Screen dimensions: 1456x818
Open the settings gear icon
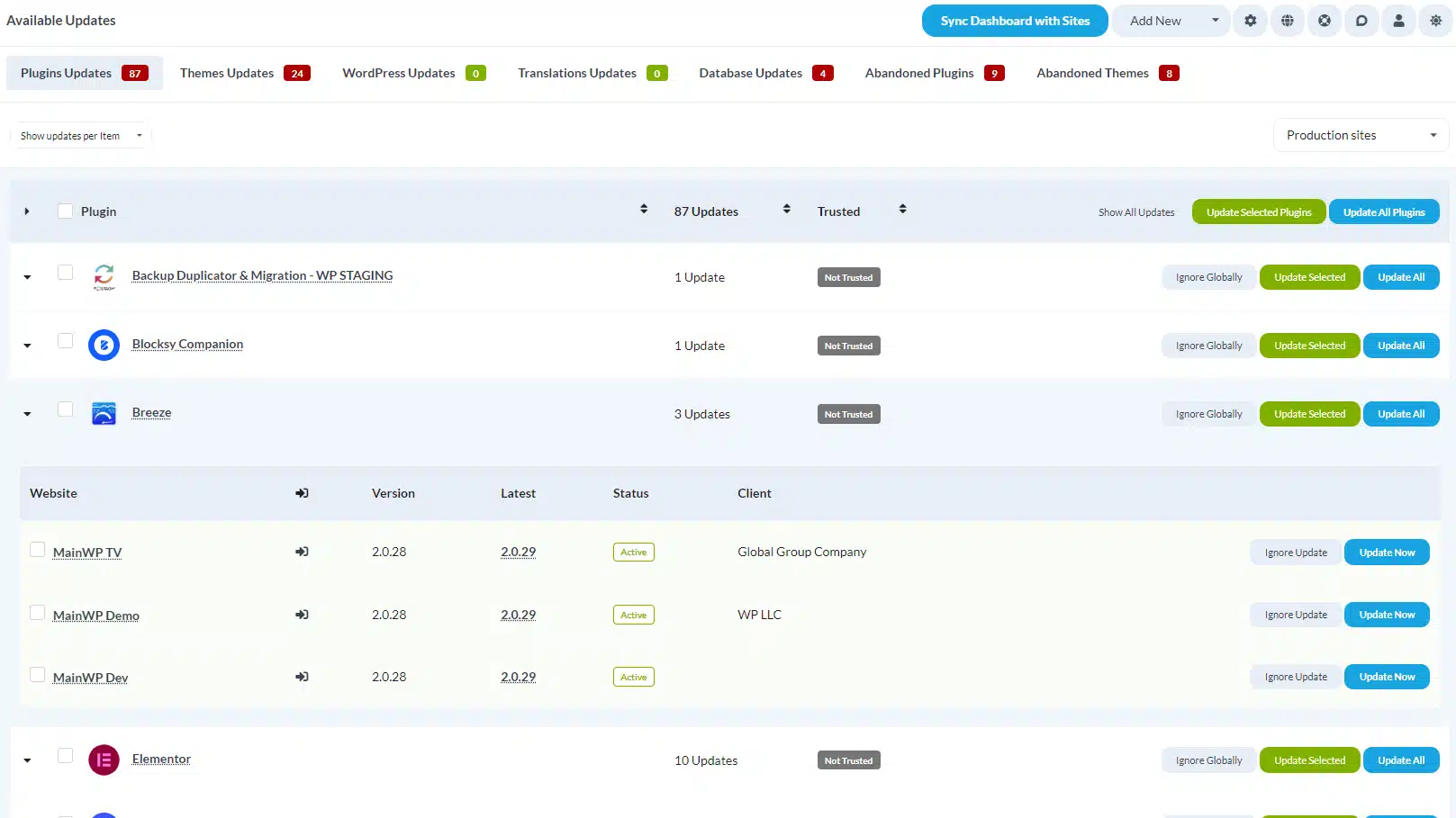1250,21
